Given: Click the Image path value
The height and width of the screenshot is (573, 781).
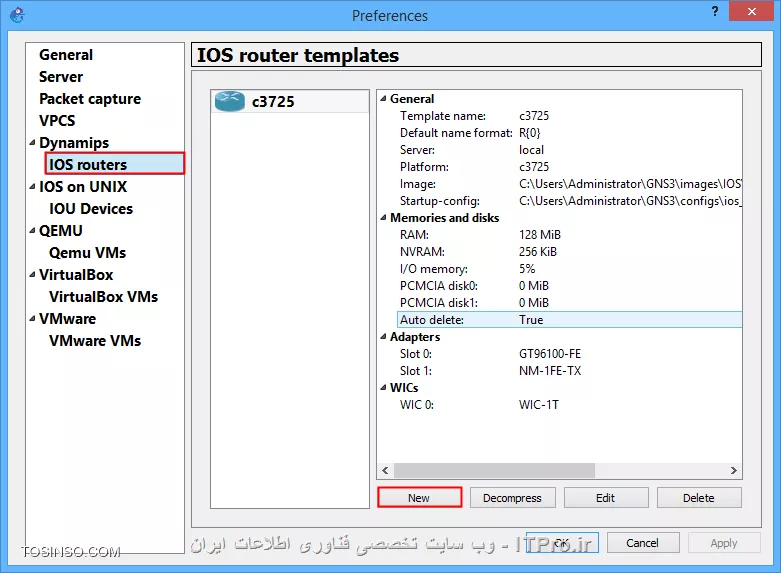Looking at the screenshot, I should pos(630,183).
